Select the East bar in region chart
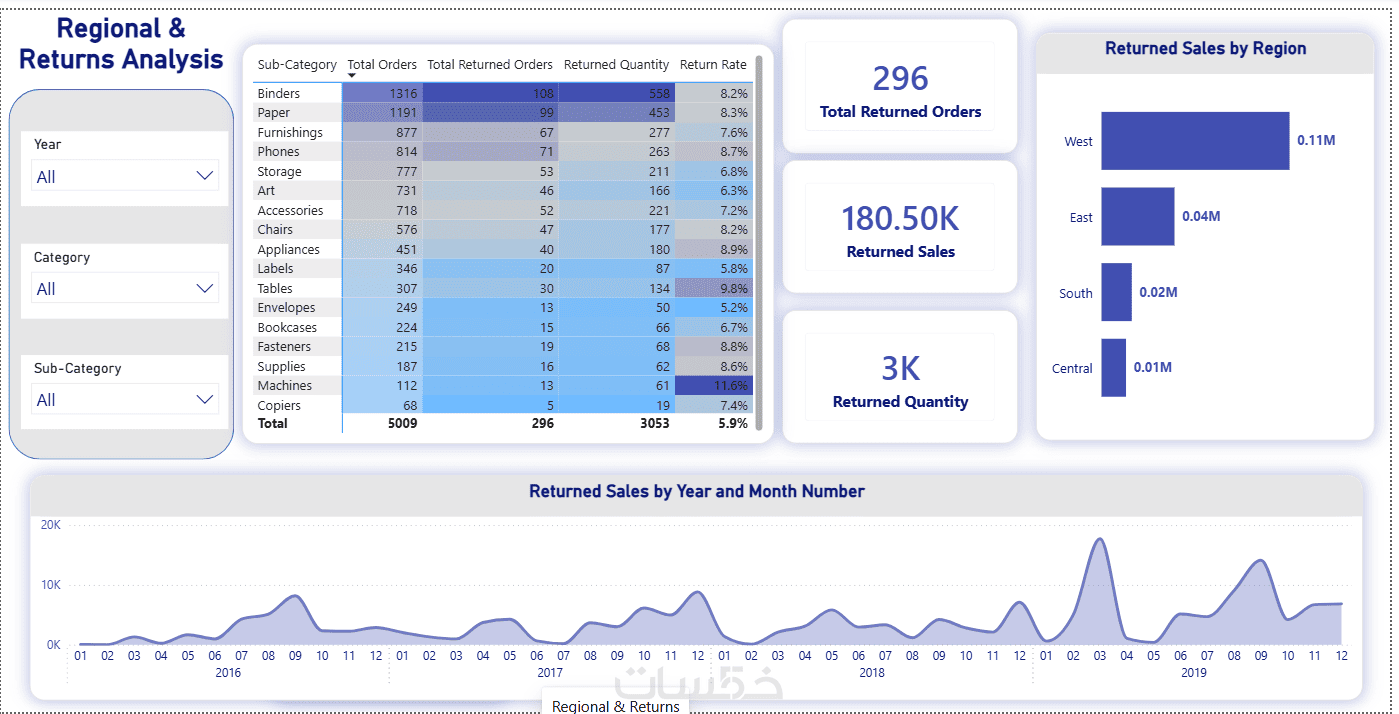The width and height of the screenshot is (1399, 714). pos(1138,216)
